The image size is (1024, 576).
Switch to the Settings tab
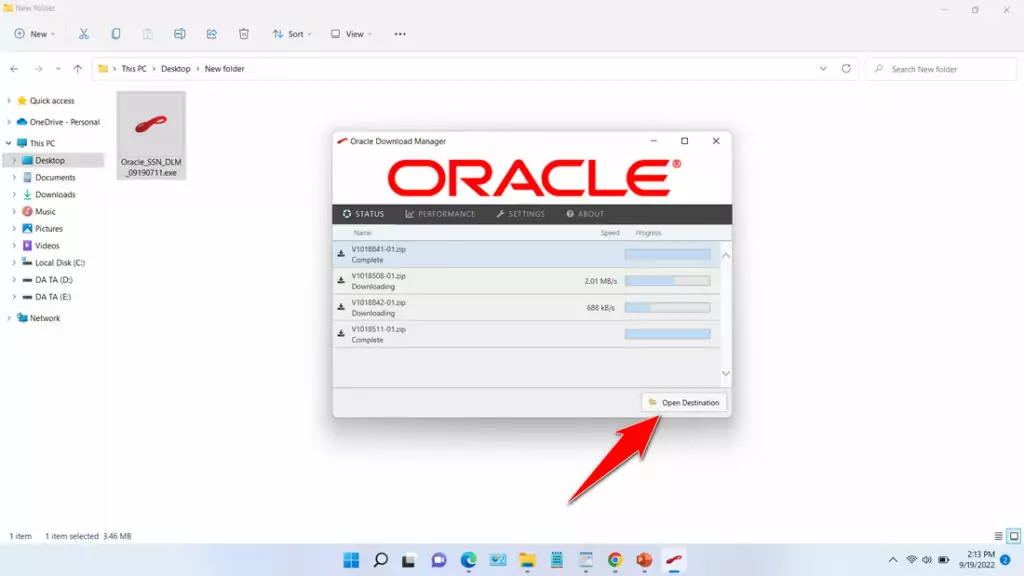tap(520, 214)
